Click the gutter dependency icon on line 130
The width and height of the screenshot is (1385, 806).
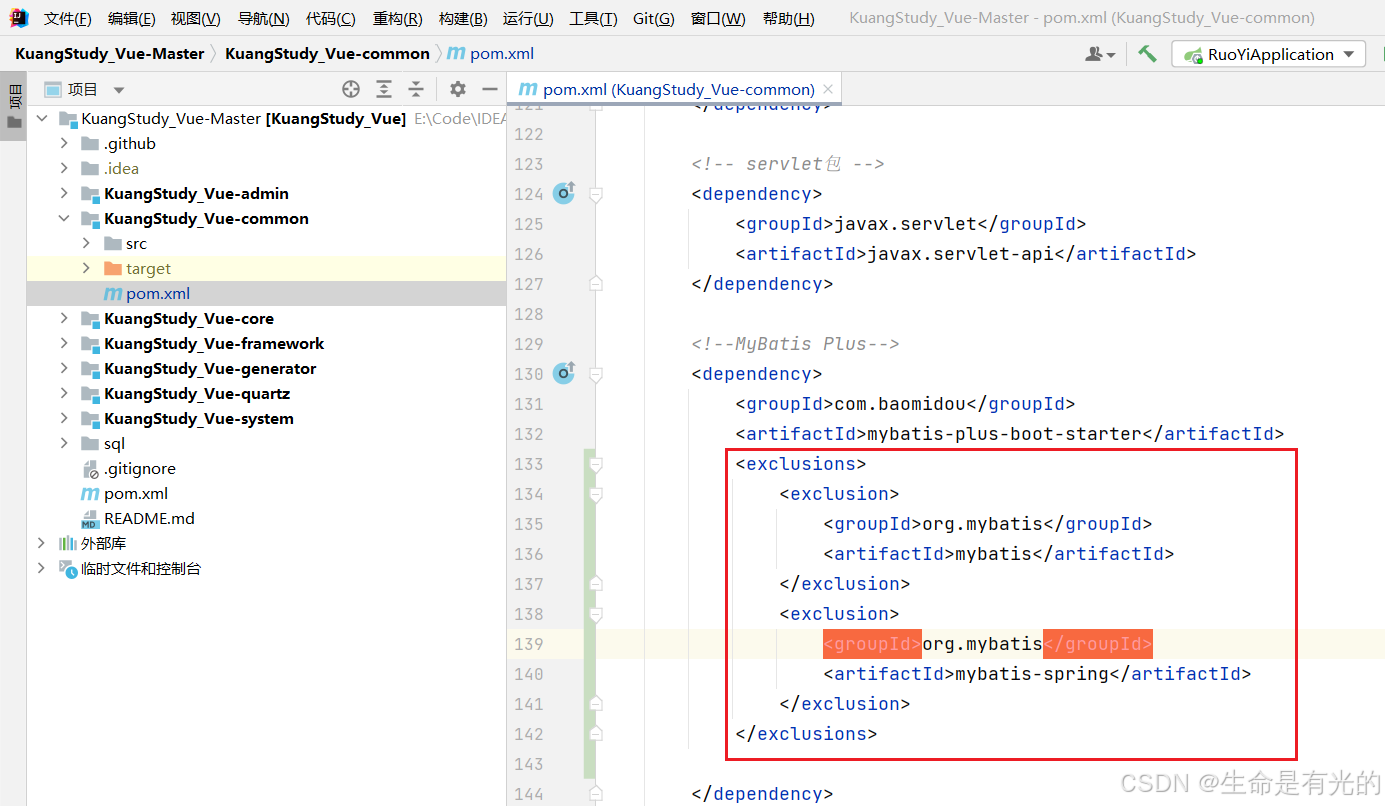click(564, 373)
